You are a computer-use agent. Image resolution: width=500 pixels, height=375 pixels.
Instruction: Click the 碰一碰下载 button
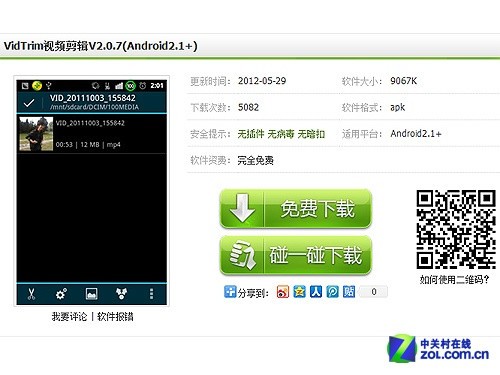click(x=295, y=255)
